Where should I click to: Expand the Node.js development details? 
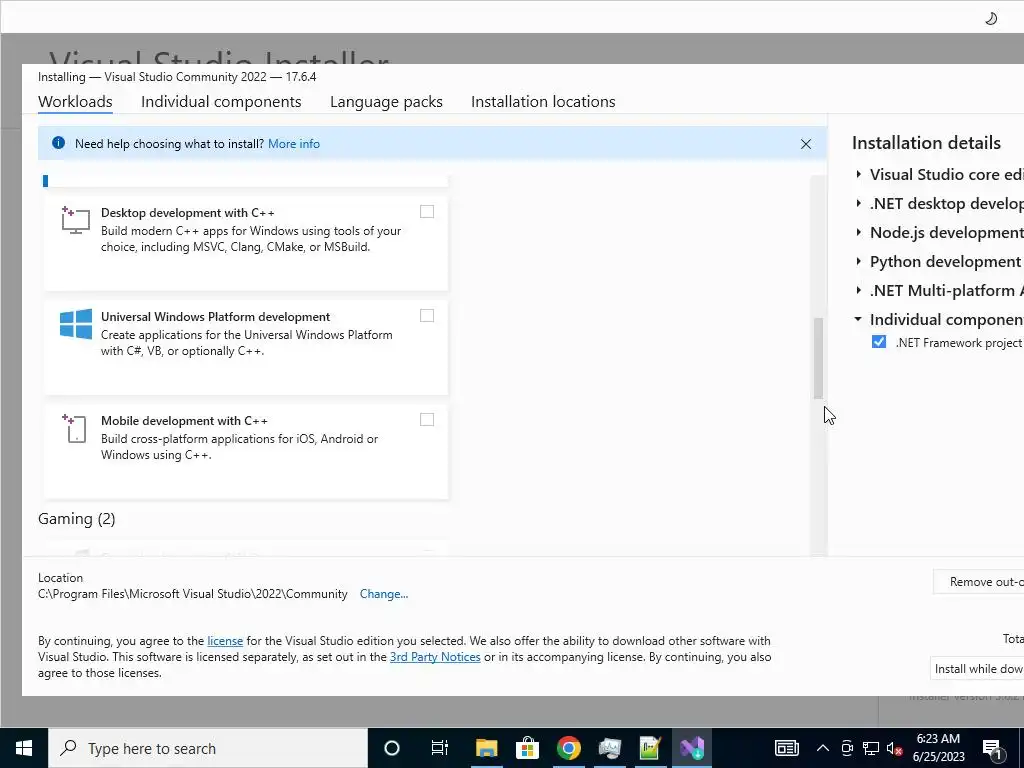tap(858, 232)
